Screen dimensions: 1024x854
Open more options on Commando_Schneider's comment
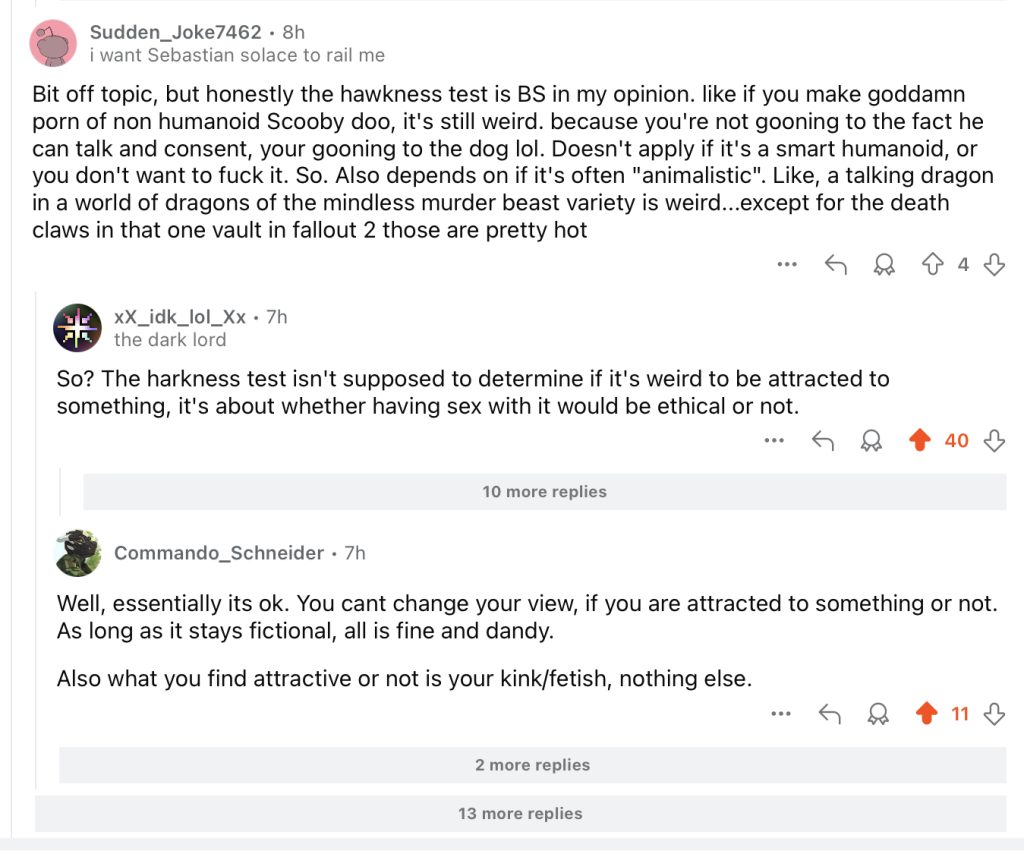tap(781, 714)
